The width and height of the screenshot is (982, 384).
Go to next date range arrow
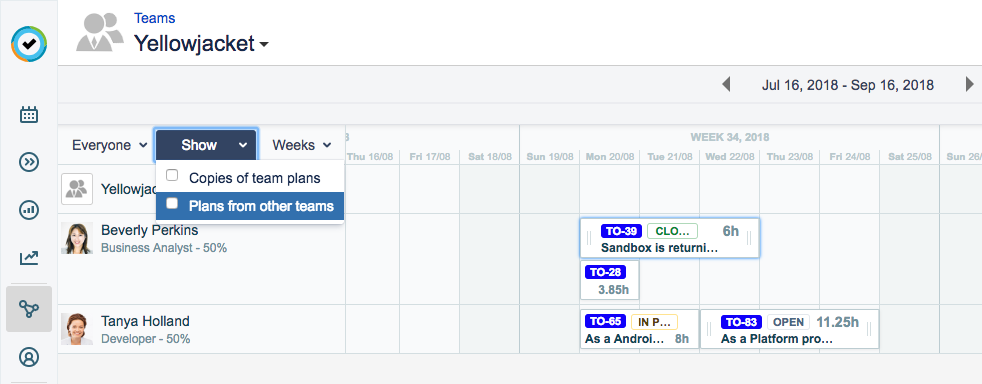[x=970, y=84]
